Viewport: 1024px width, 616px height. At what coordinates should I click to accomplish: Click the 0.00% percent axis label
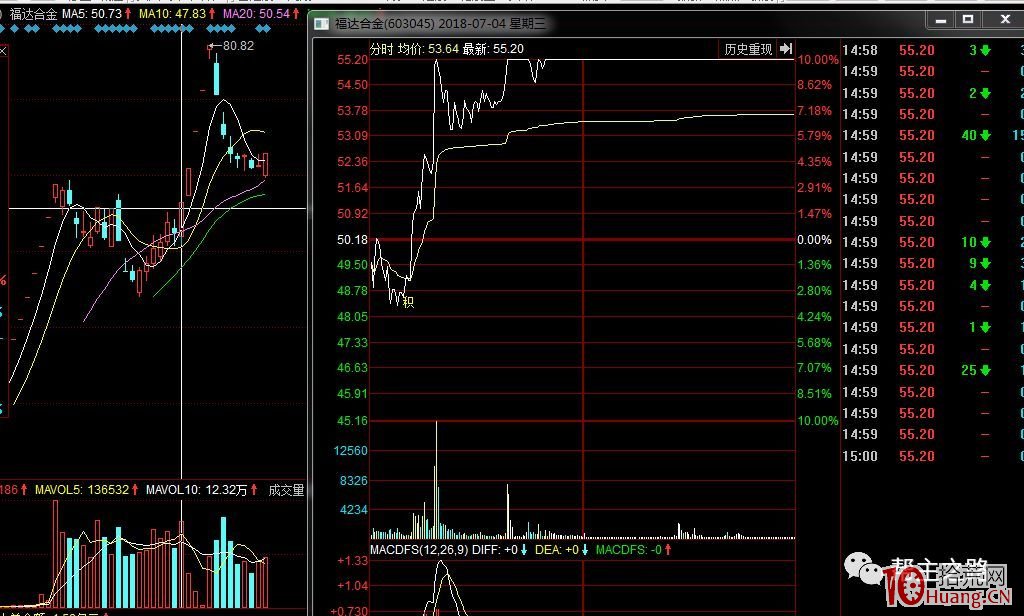tap(814, 240)
